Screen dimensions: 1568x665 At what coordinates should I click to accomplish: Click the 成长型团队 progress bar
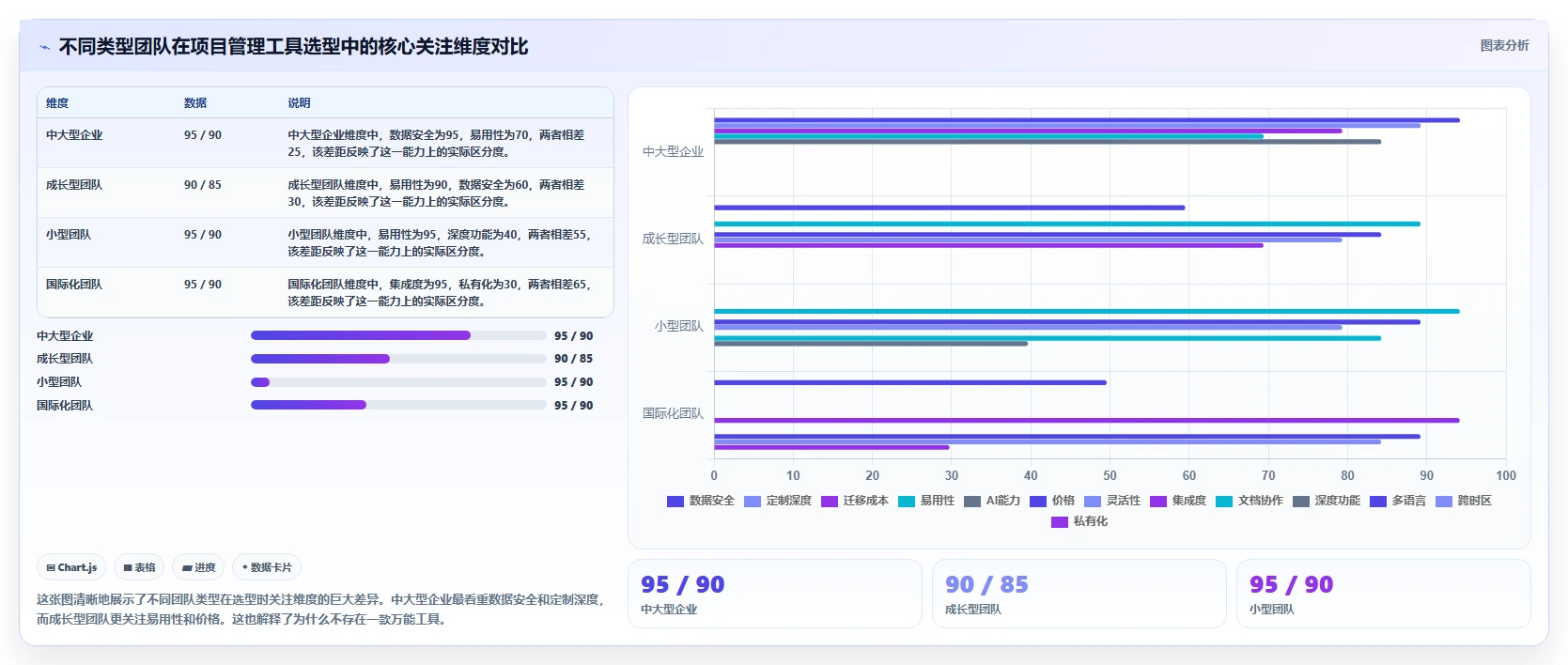click(398, 359)
